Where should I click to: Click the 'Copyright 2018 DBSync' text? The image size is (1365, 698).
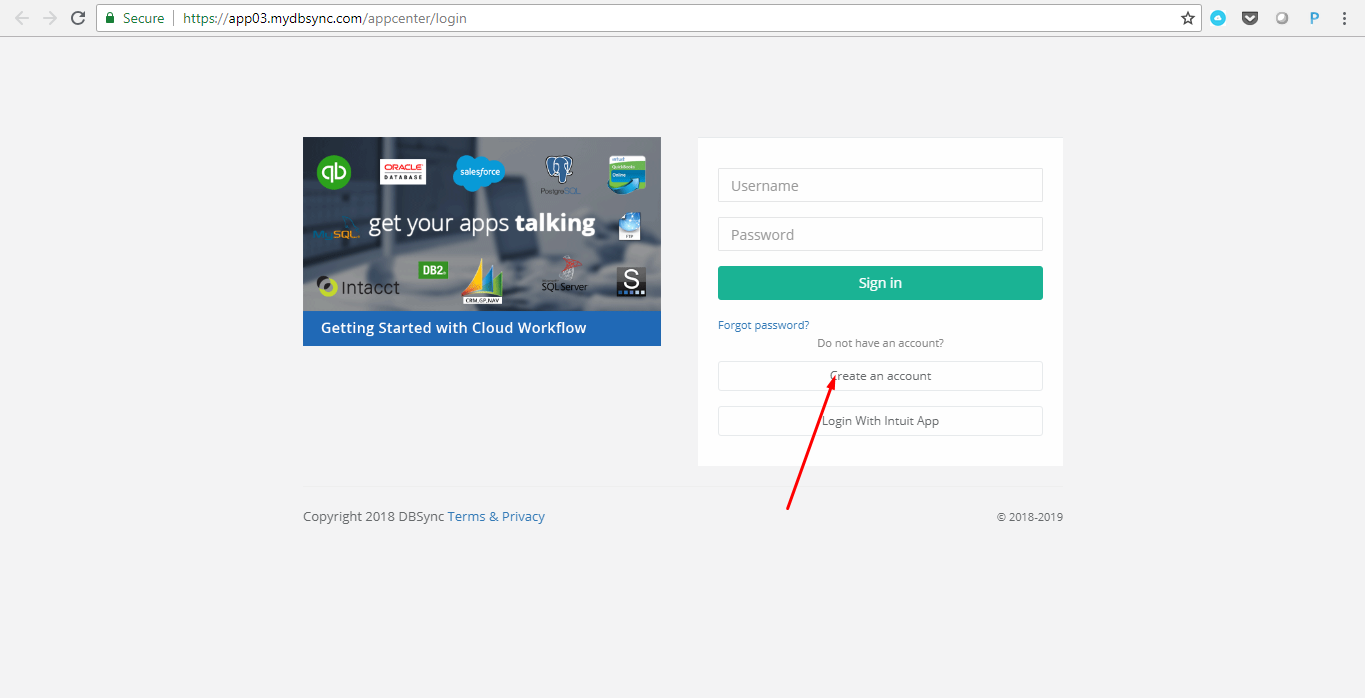coord(373,517)
